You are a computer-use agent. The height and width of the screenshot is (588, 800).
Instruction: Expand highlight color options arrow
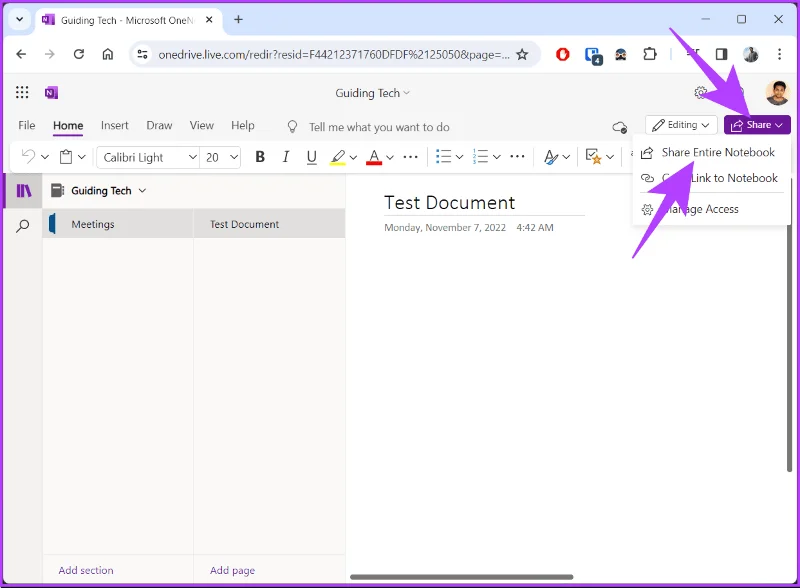pyautogui.click(x=353, y=157)
